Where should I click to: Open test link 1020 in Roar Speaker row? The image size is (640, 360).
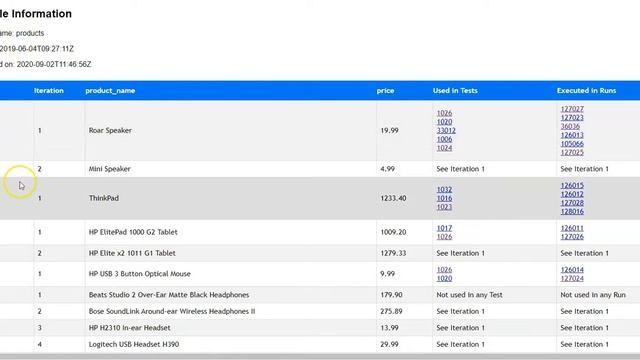[444, 122]
